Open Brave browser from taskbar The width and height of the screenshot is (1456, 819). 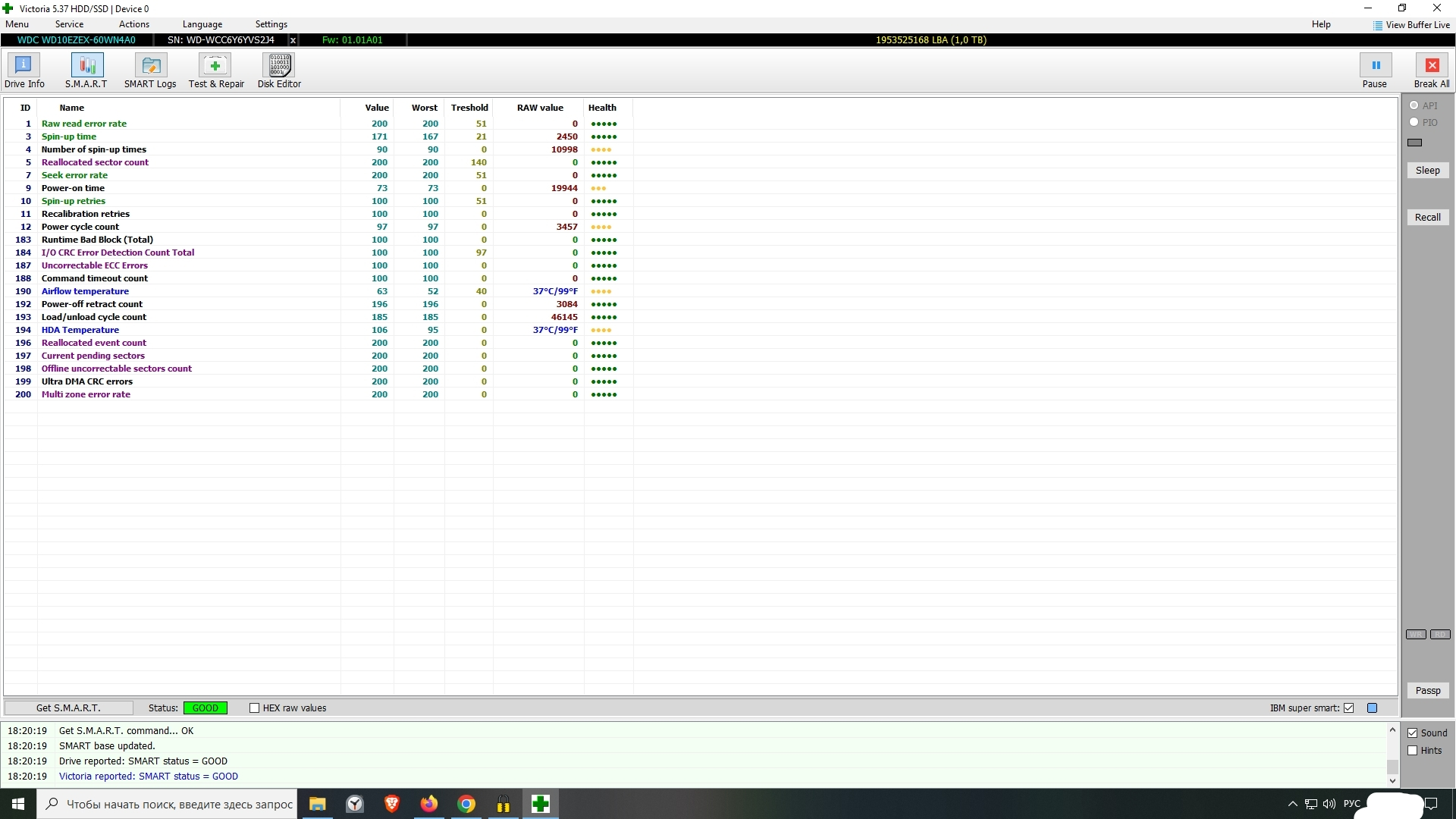coord(392,804)
